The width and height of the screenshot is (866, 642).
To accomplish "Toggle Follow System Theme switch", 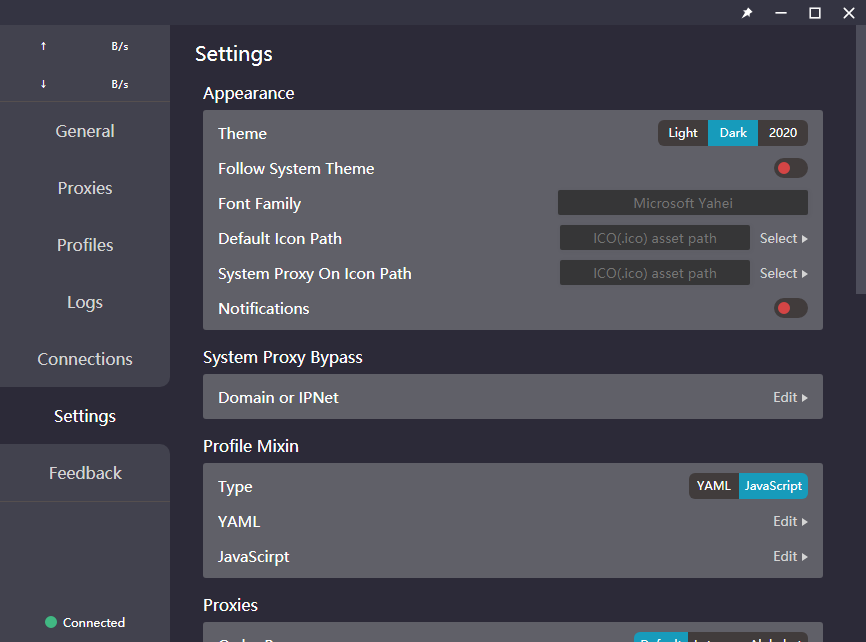I will pyautogui.click(x=790, y=168).
